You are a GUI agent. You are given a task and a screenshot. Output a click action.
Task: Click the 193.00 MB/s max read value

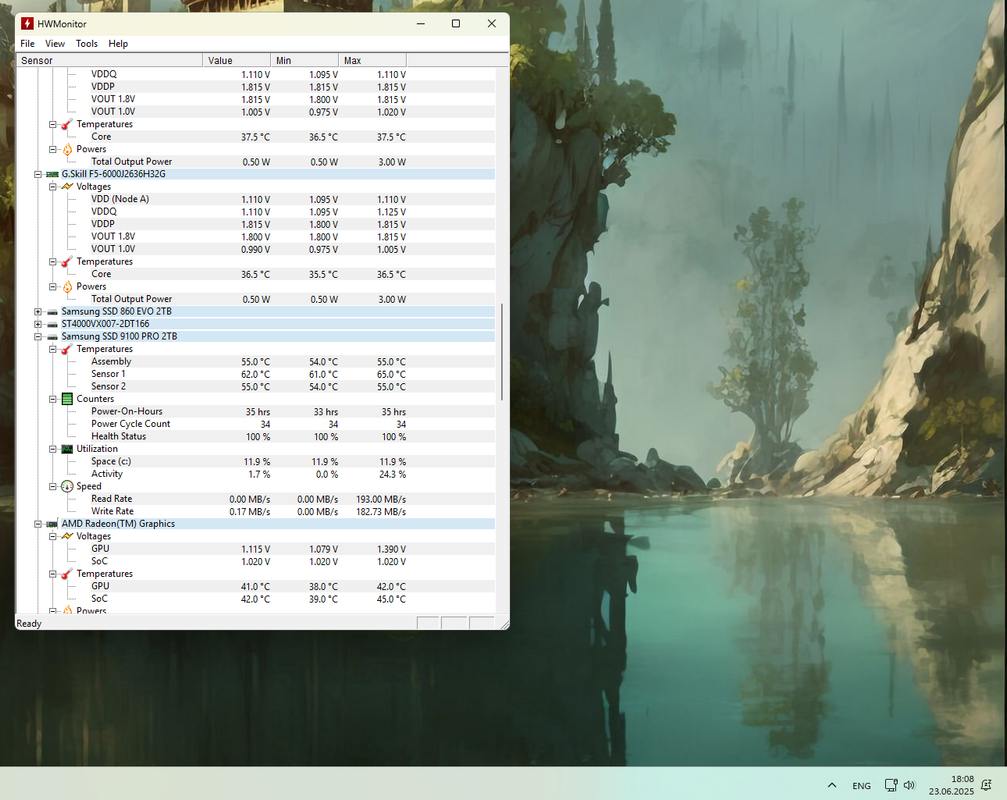coord(381,500)
